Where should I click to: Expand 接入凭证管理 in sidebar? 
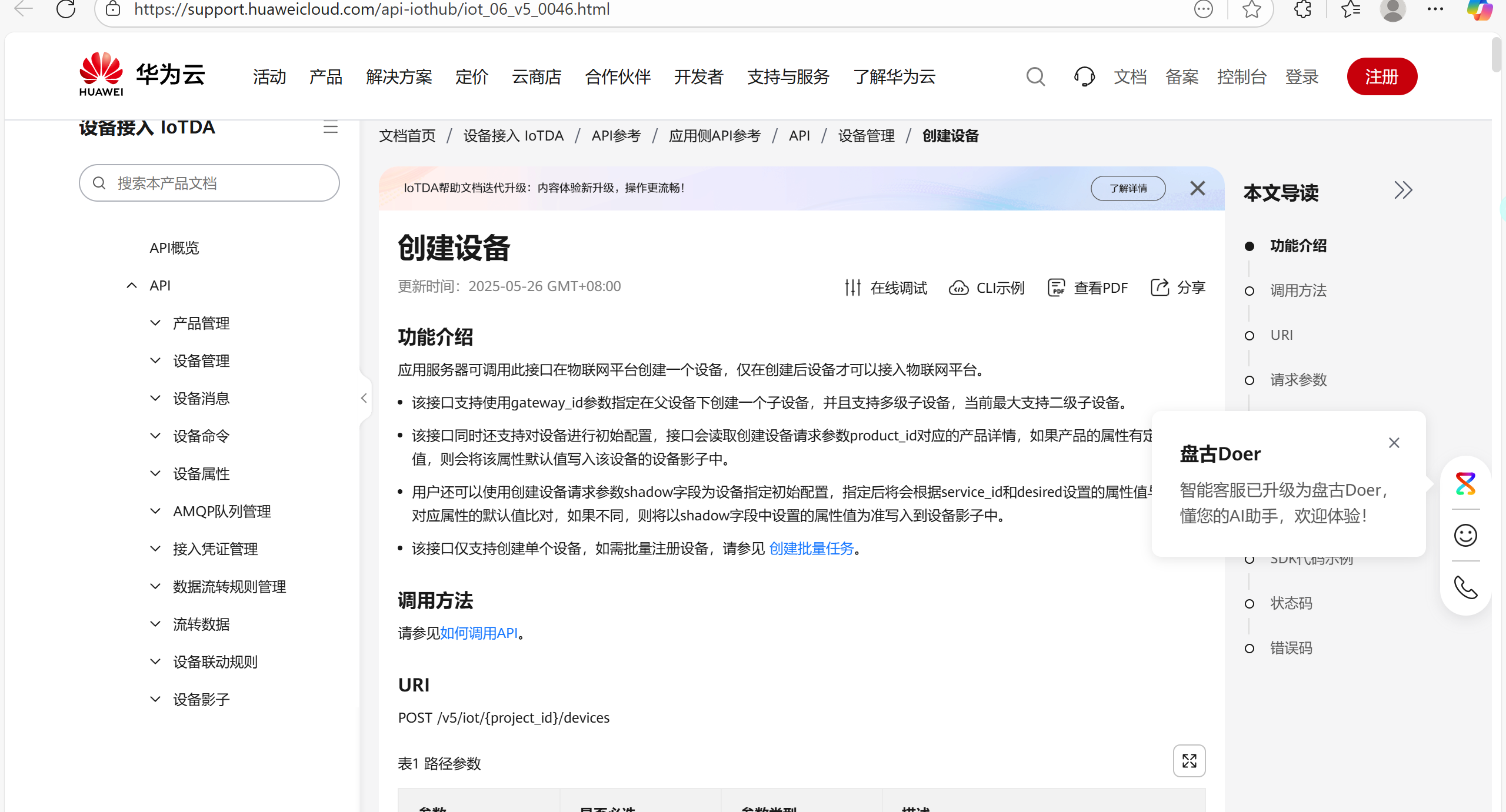[x=155, y=549]
